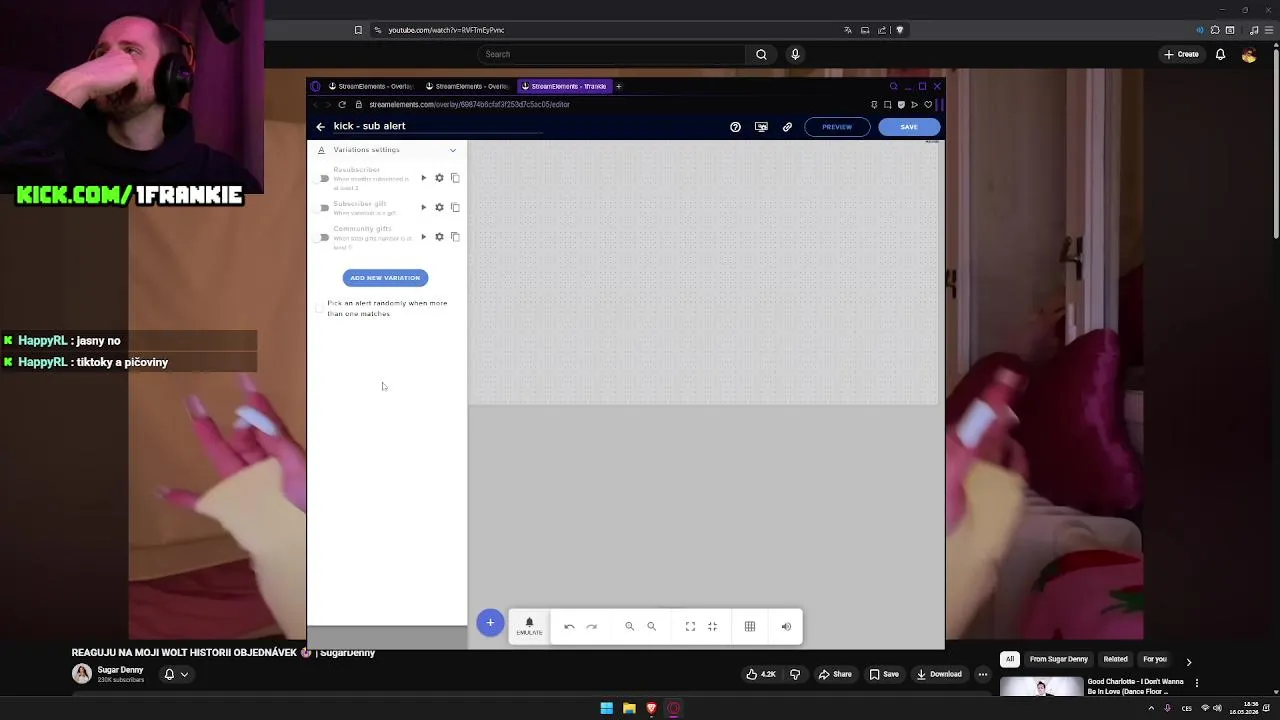1280x720 pixels.
Task: Duplicate the Resubscriber variation
Action: coord(455,178)
